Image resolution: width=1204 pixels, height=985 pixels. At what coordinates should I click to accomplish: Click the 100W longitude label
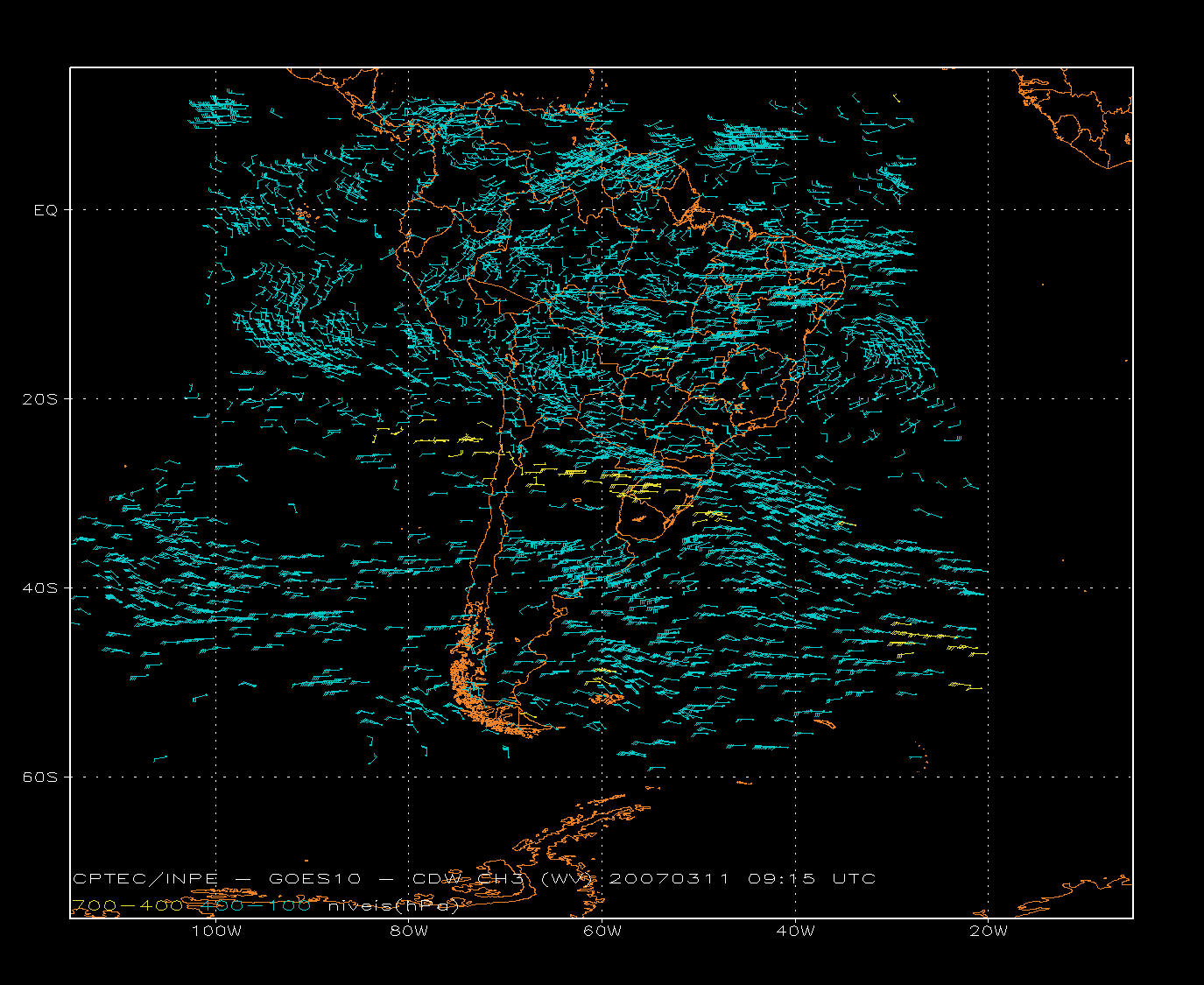click(216, 931)
